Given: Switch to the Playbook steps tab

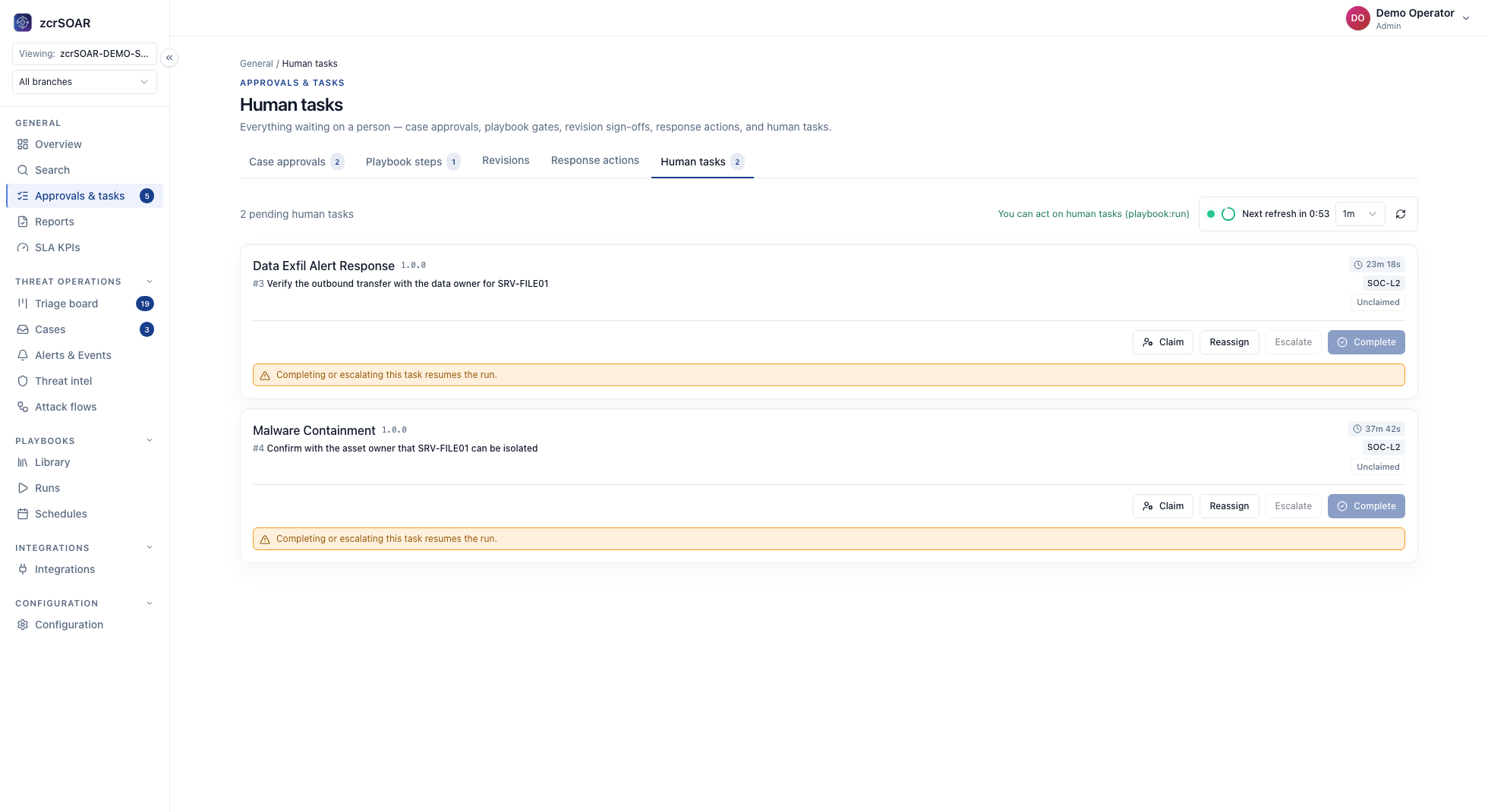Looking at the screenshot, I should 413,162.
